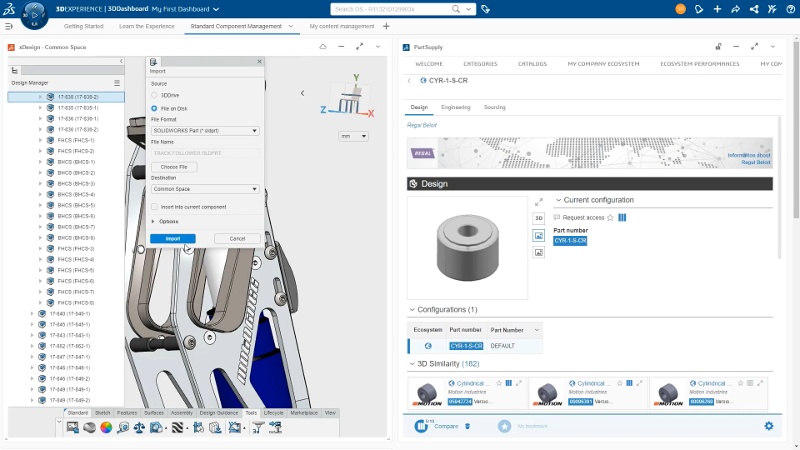The height and width of the screenshot is (450, 800).
Task: Switch the part preview to 3D view
Action: (539, 218)
